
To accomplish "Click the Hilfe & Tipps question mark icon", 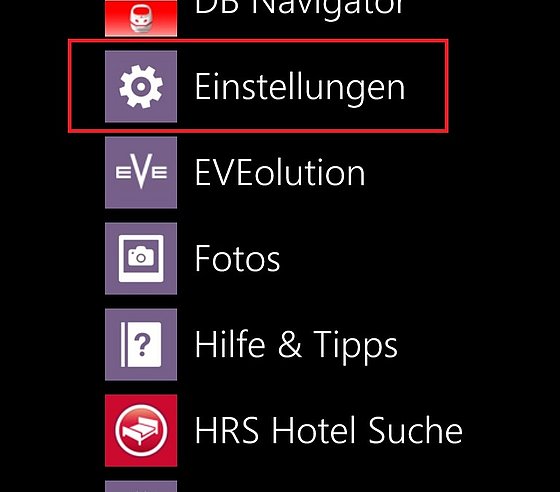I will (141, 345).
